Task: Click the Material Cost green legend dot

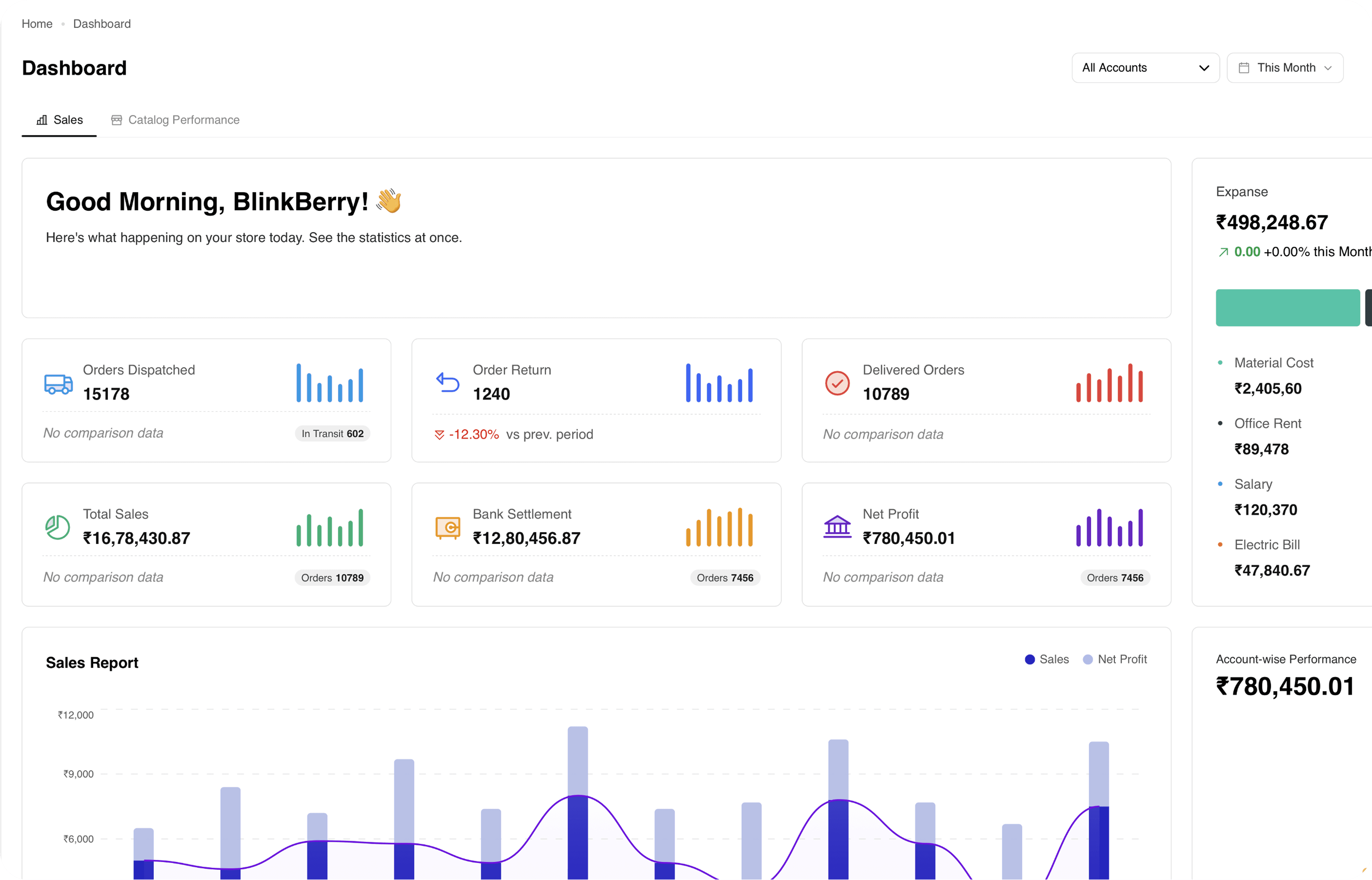Action: [x=1220, y=363]
